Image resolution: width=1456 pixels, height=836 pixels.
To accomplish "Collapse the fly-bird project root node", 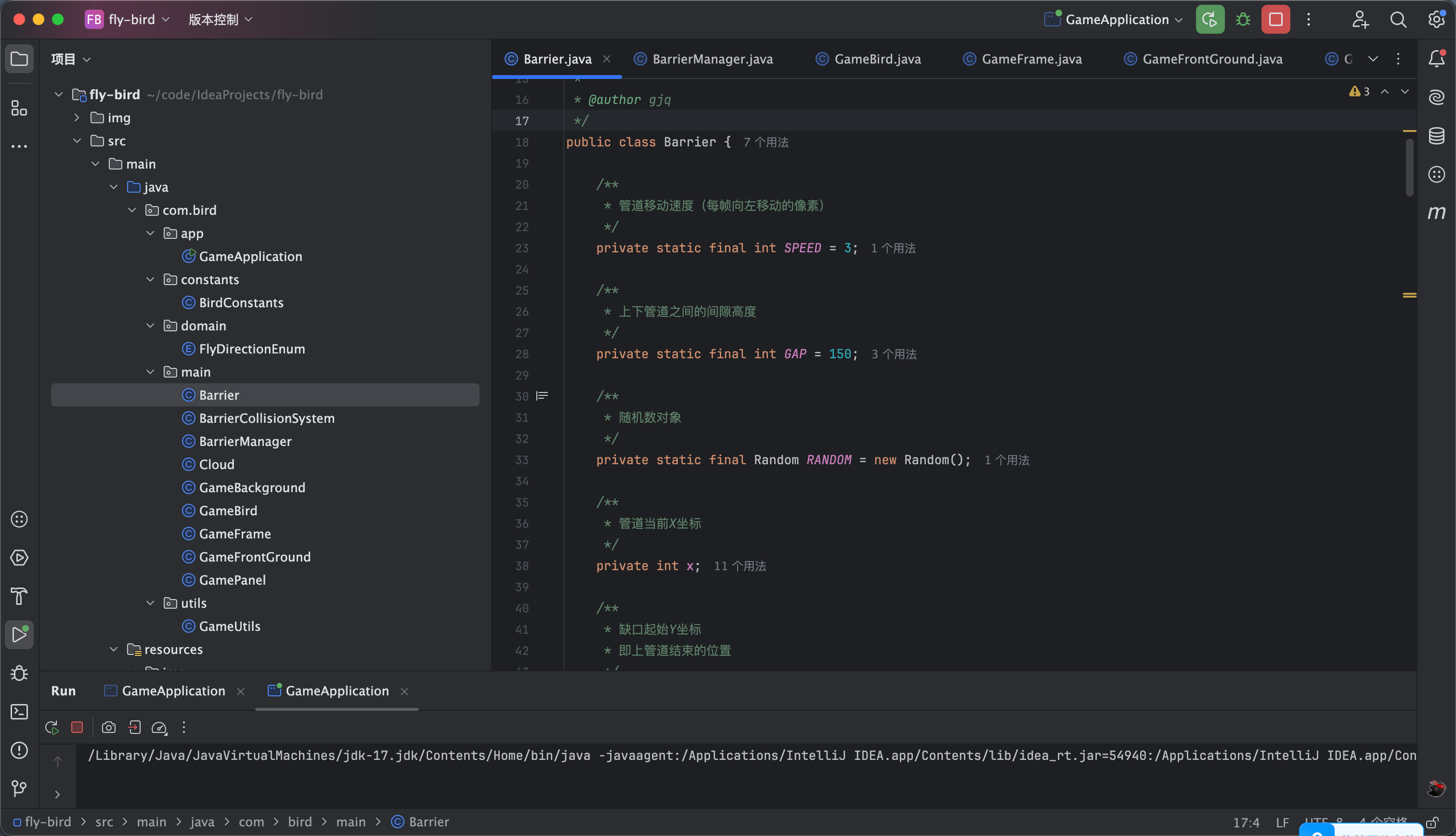I will (x=59, y=94).
